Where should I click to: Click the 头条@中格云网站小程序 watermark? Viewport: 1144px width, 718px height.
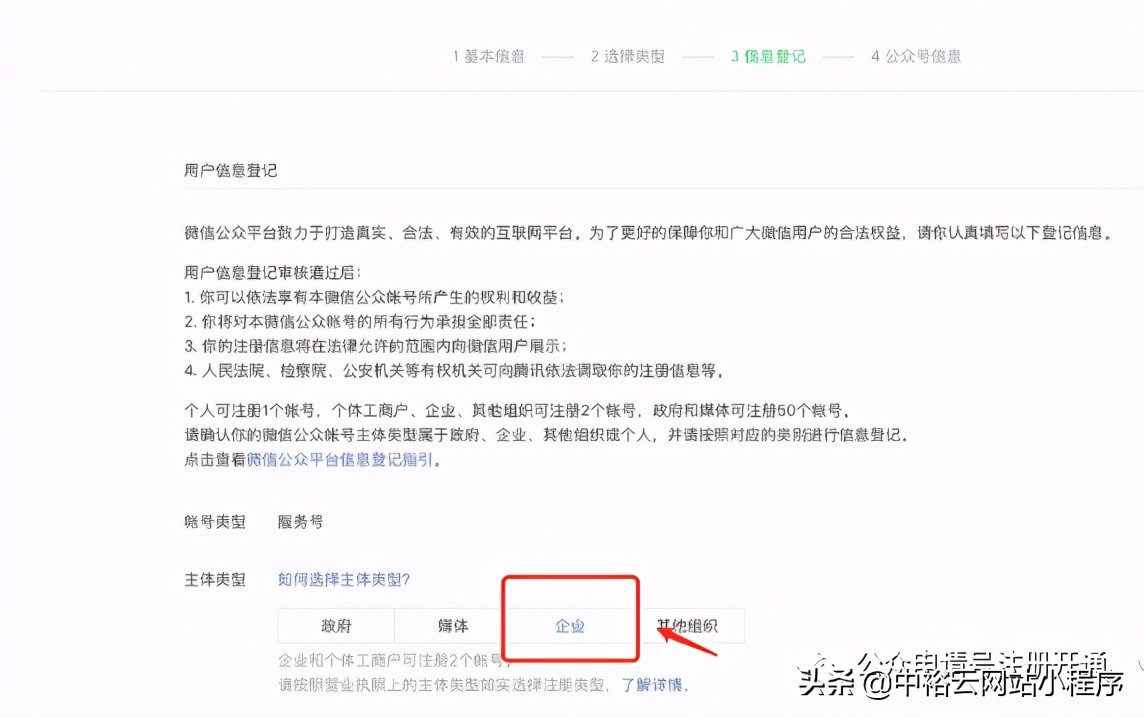[x=961, y=682]
